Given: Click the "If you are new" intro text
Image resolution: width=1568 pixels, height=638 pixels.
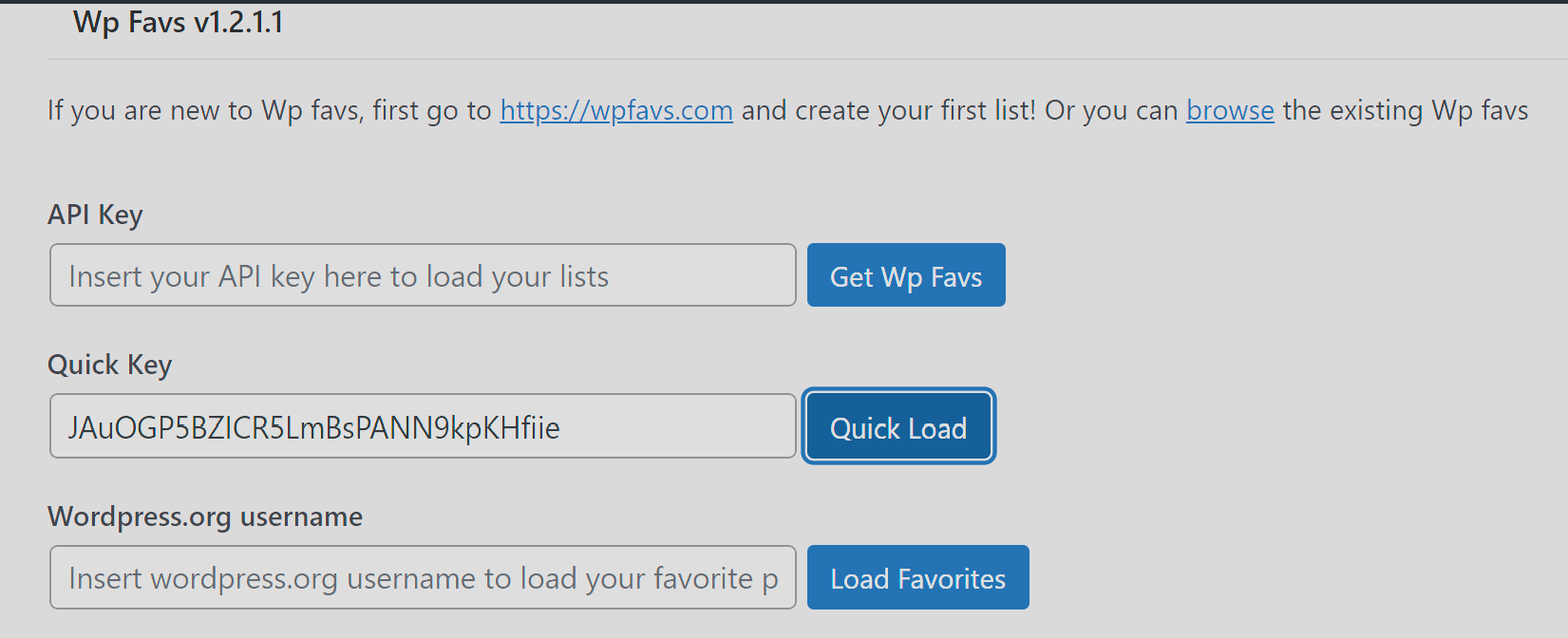Looking at the screenshot, I should (152, 110).
